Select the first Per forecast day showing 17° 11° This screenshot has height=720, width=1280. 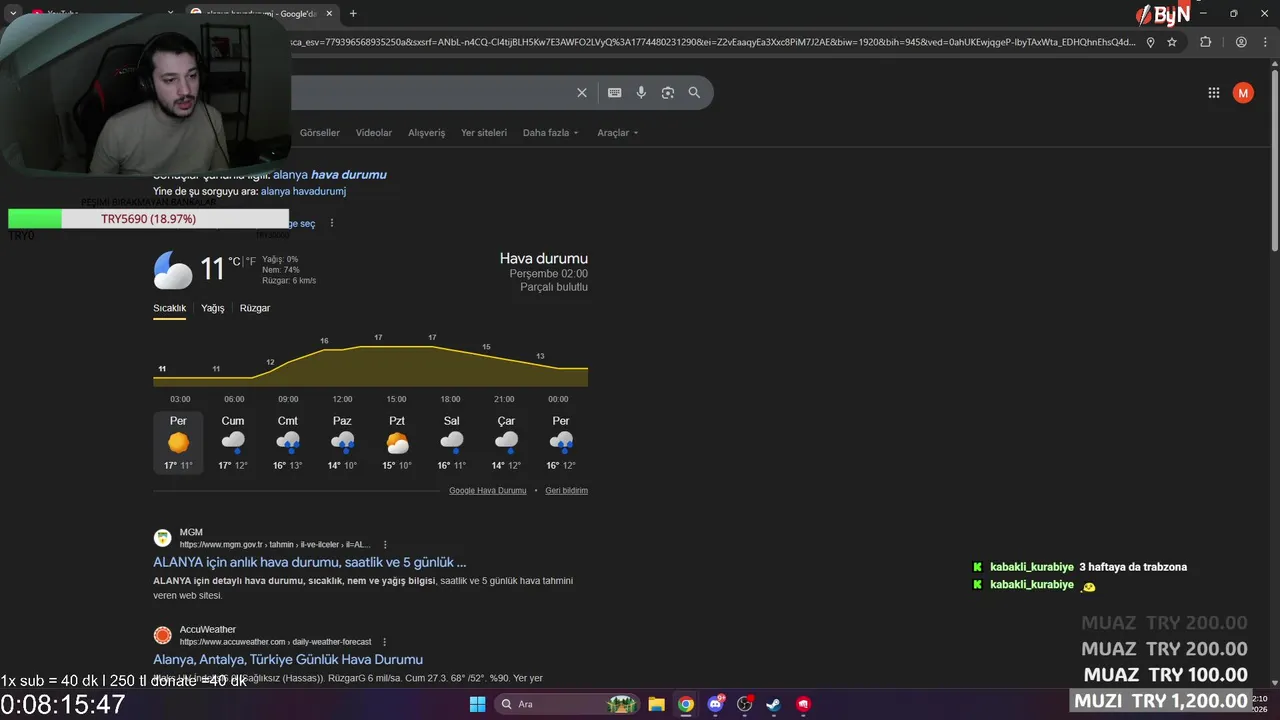click(x=178, y=442)
